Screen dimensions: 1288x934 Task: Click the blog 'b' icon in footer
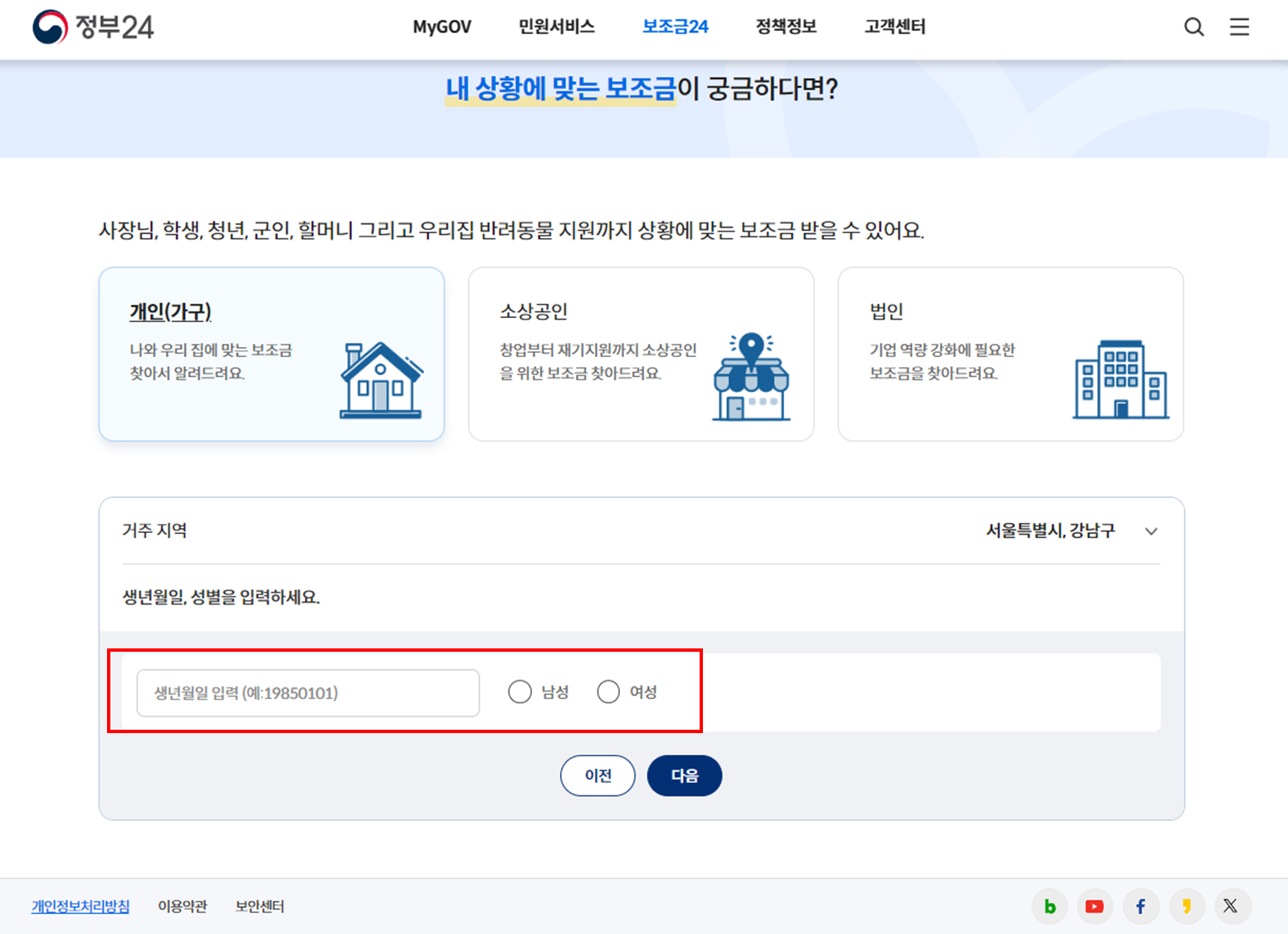coord(1049,906)
